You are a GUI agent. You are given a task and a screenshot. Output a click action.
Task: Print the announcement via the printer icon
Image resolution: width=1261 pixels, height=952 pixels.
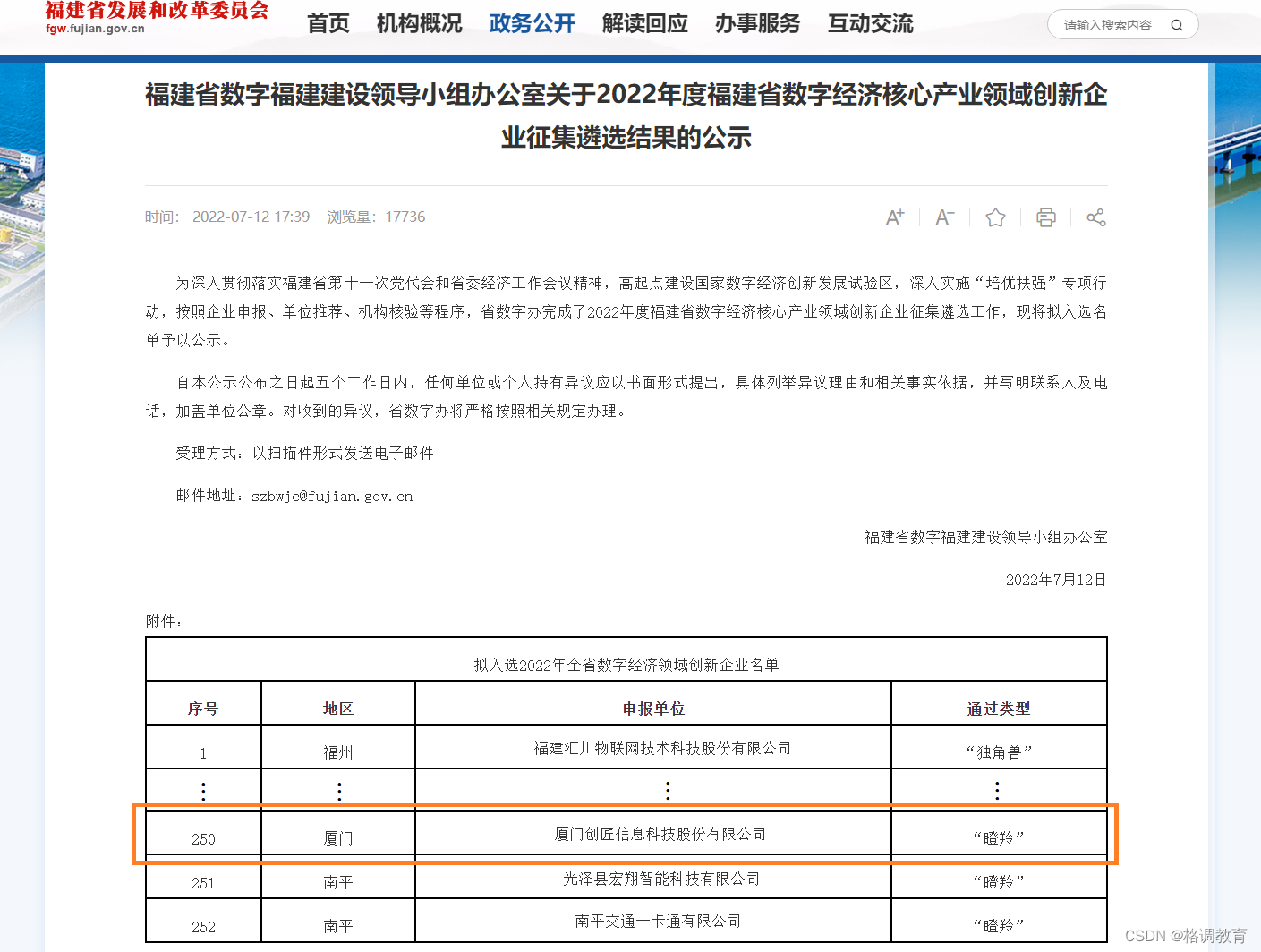click(1045, 217)
